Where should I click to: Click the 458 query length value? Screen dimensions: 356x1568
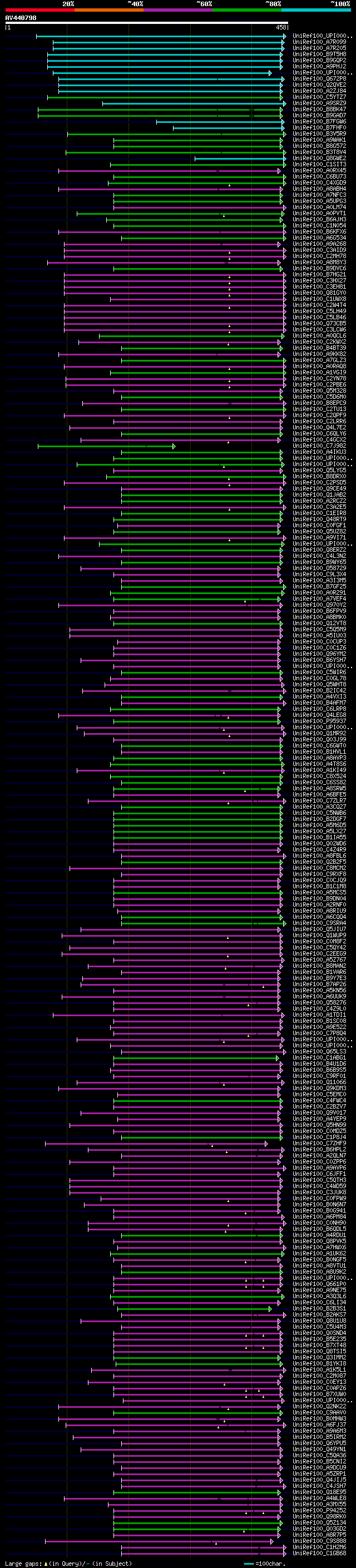pyautogui.click(x=281, y=27)
